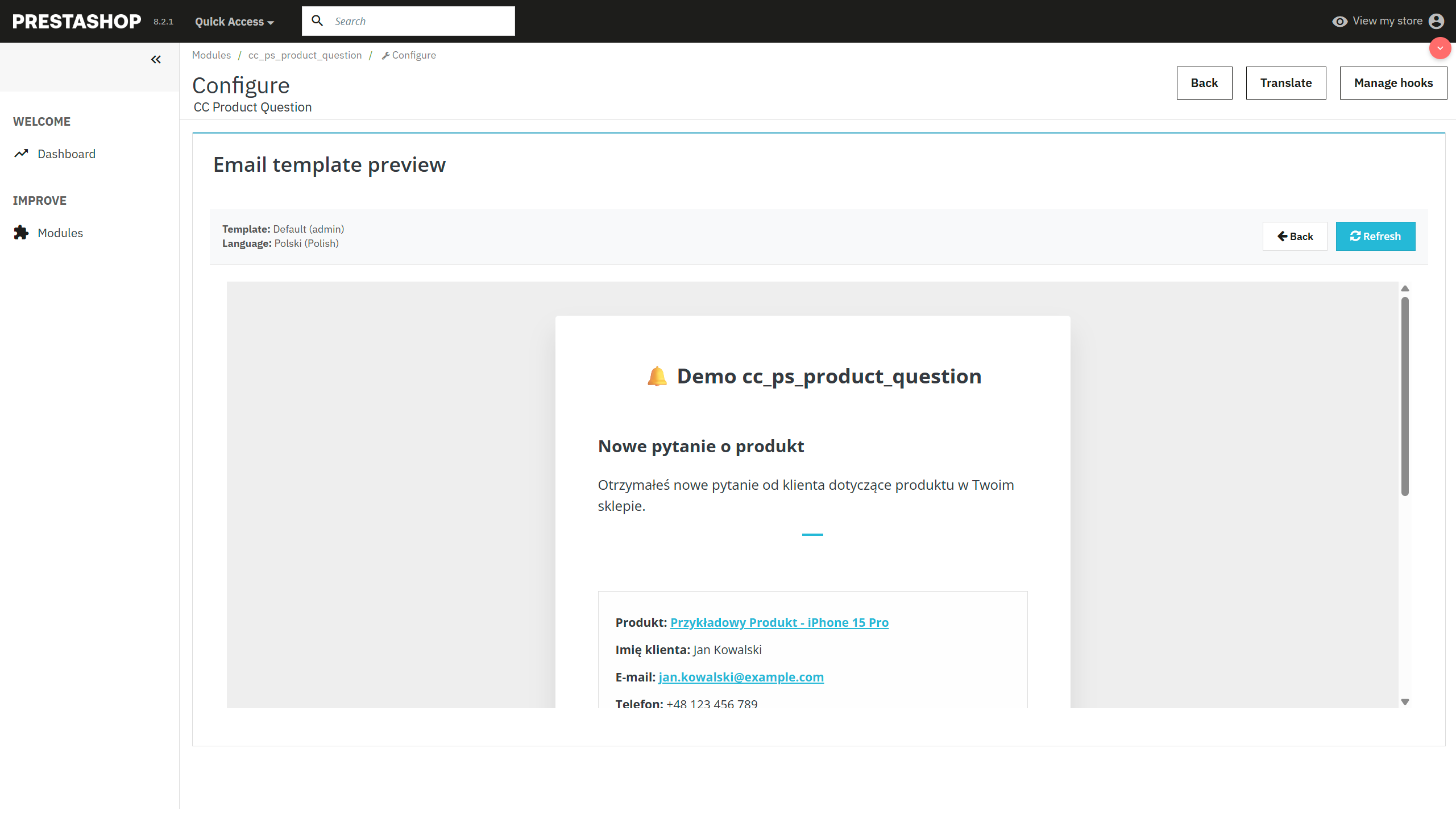Image resolution: width=1456 pixels, height=818 pixels.
Task: Select the cc_ps_product_question breadcrumb entry
Action: click(305, 55)
